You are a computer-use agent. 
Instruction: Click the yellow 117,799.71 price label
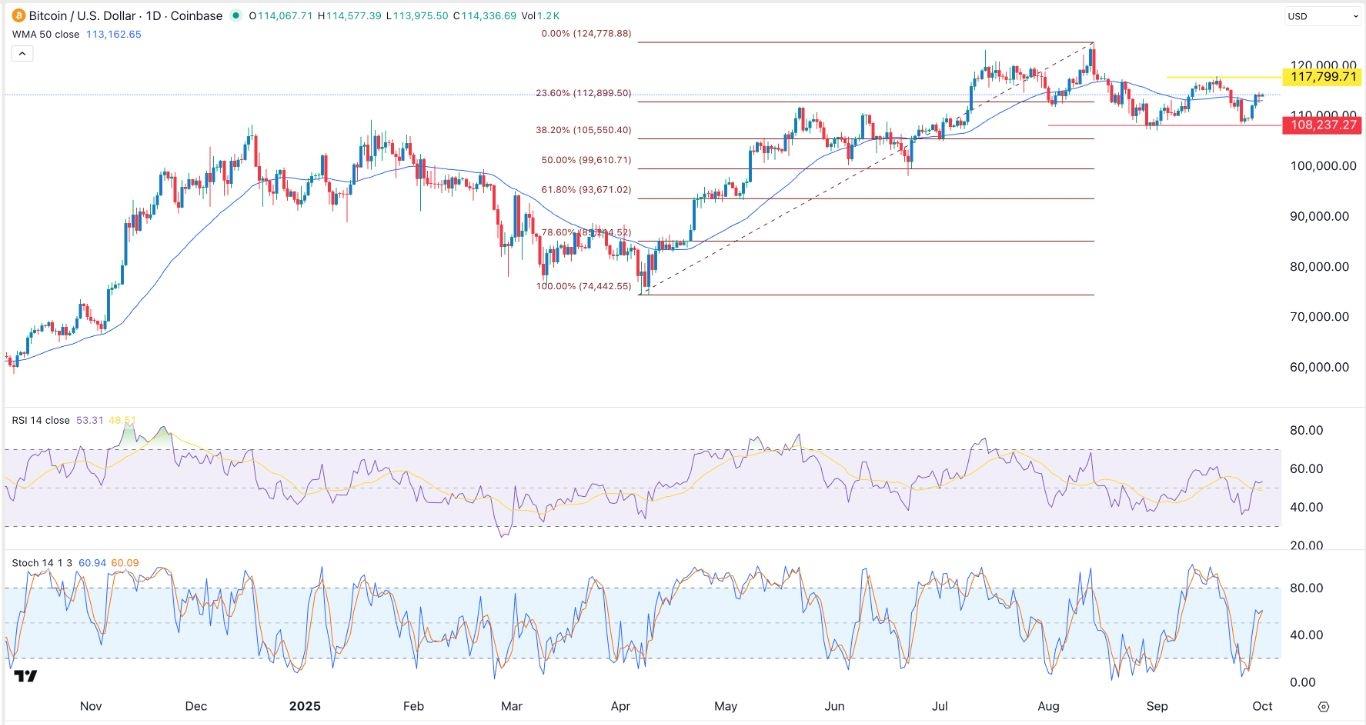[x=1323, y=77]
